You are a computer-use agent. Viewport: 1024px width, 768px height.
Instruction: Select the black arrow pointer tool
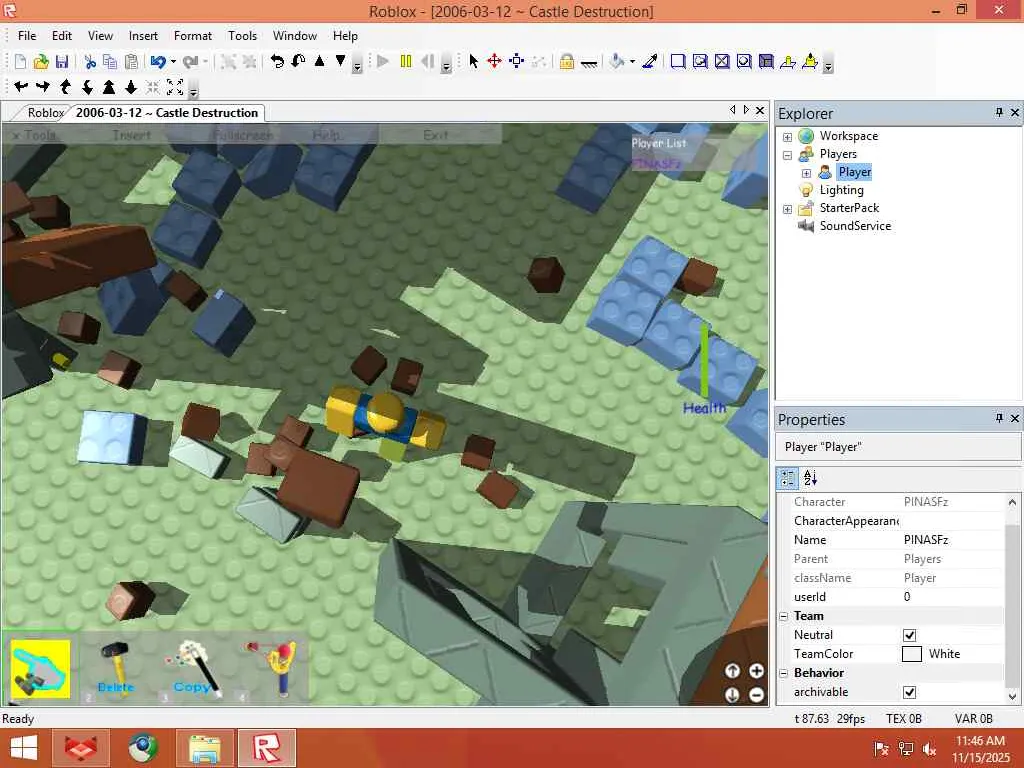pyautogui.click(x=473, y=61)
